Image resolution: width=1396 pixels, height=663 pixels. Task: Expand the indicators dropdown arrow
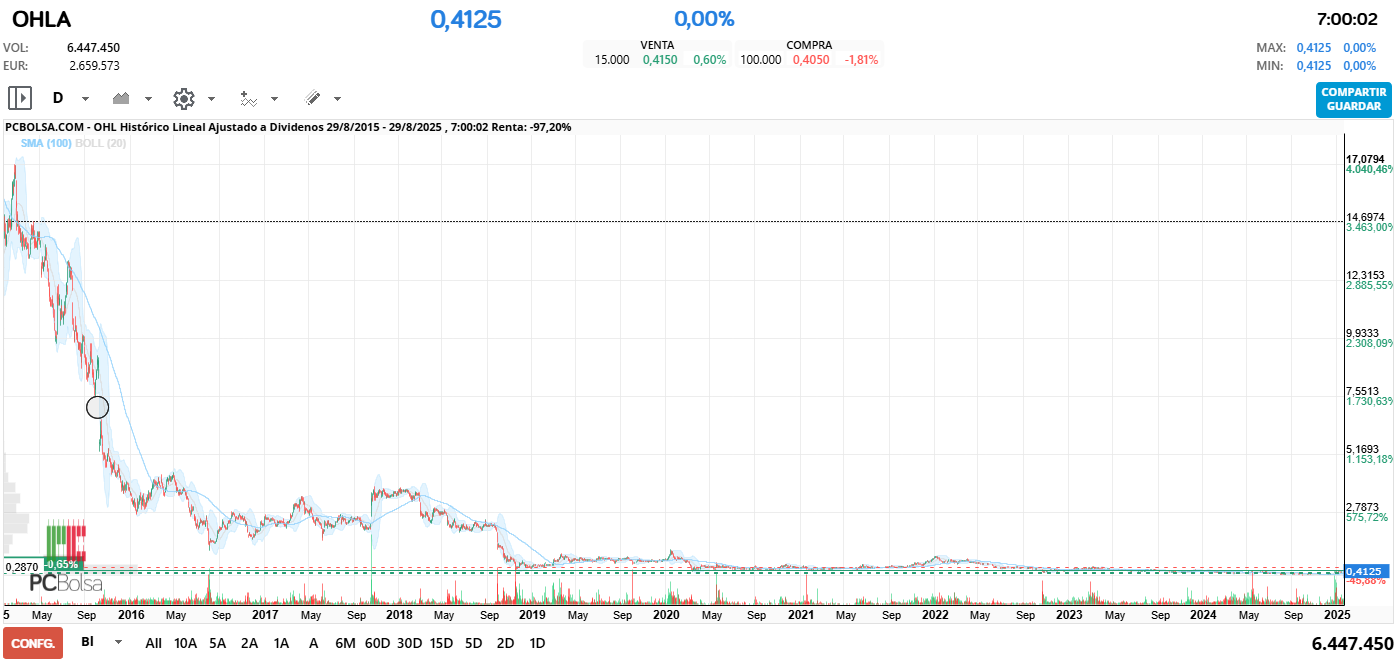click(274, 99)
